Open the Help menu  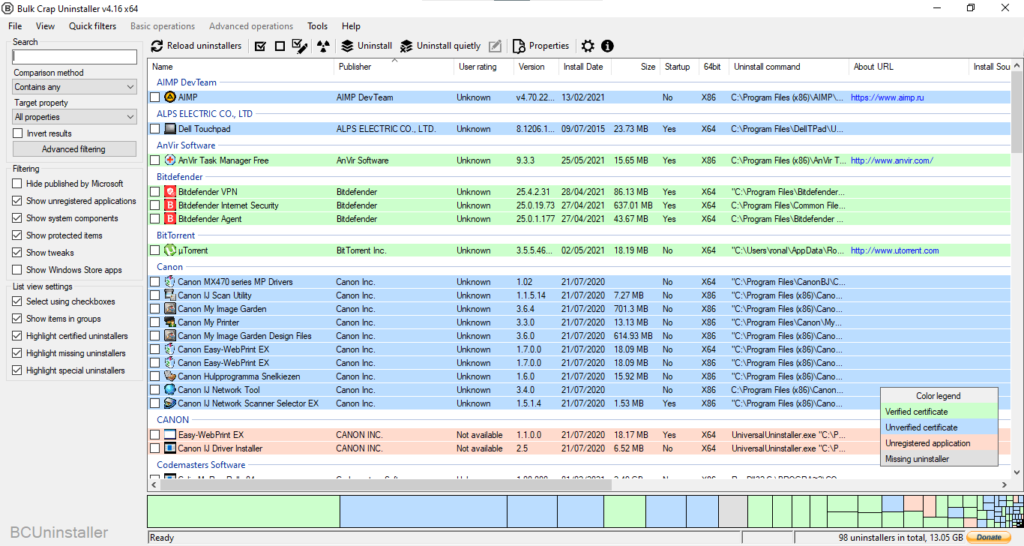(351, 26)
